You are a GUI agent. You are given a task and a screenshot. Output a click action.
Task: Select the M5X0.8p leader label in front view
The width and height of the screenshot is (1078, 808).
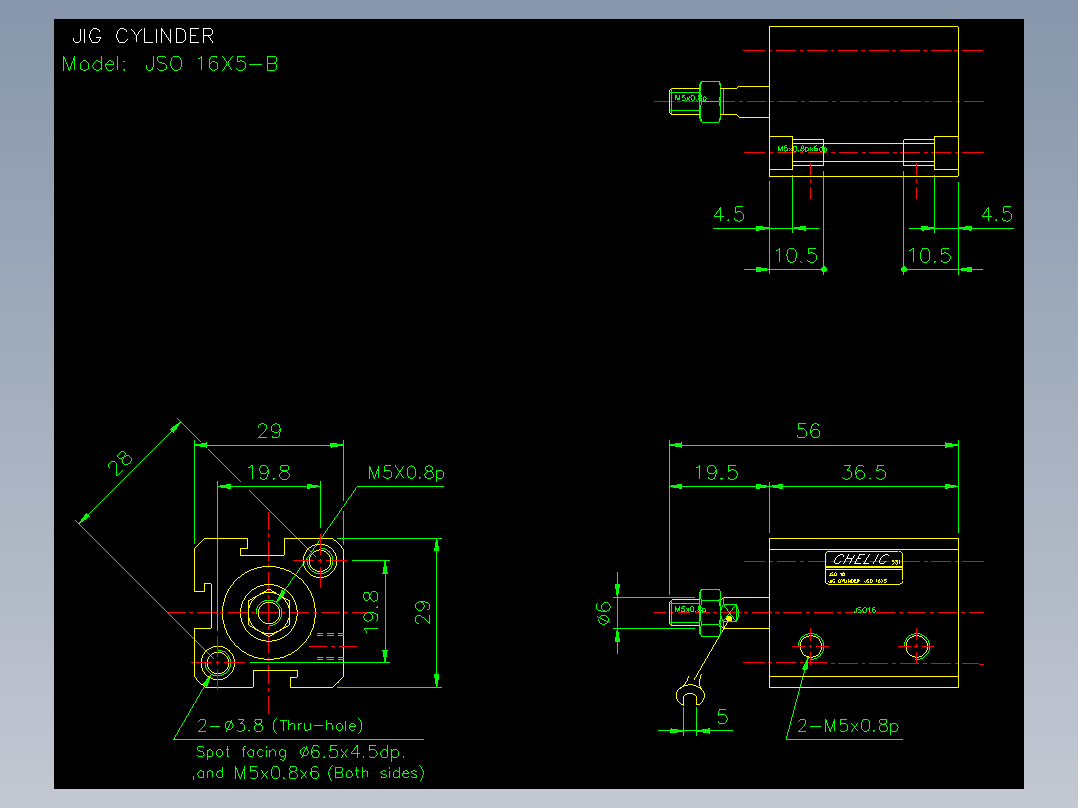(406, 473)
